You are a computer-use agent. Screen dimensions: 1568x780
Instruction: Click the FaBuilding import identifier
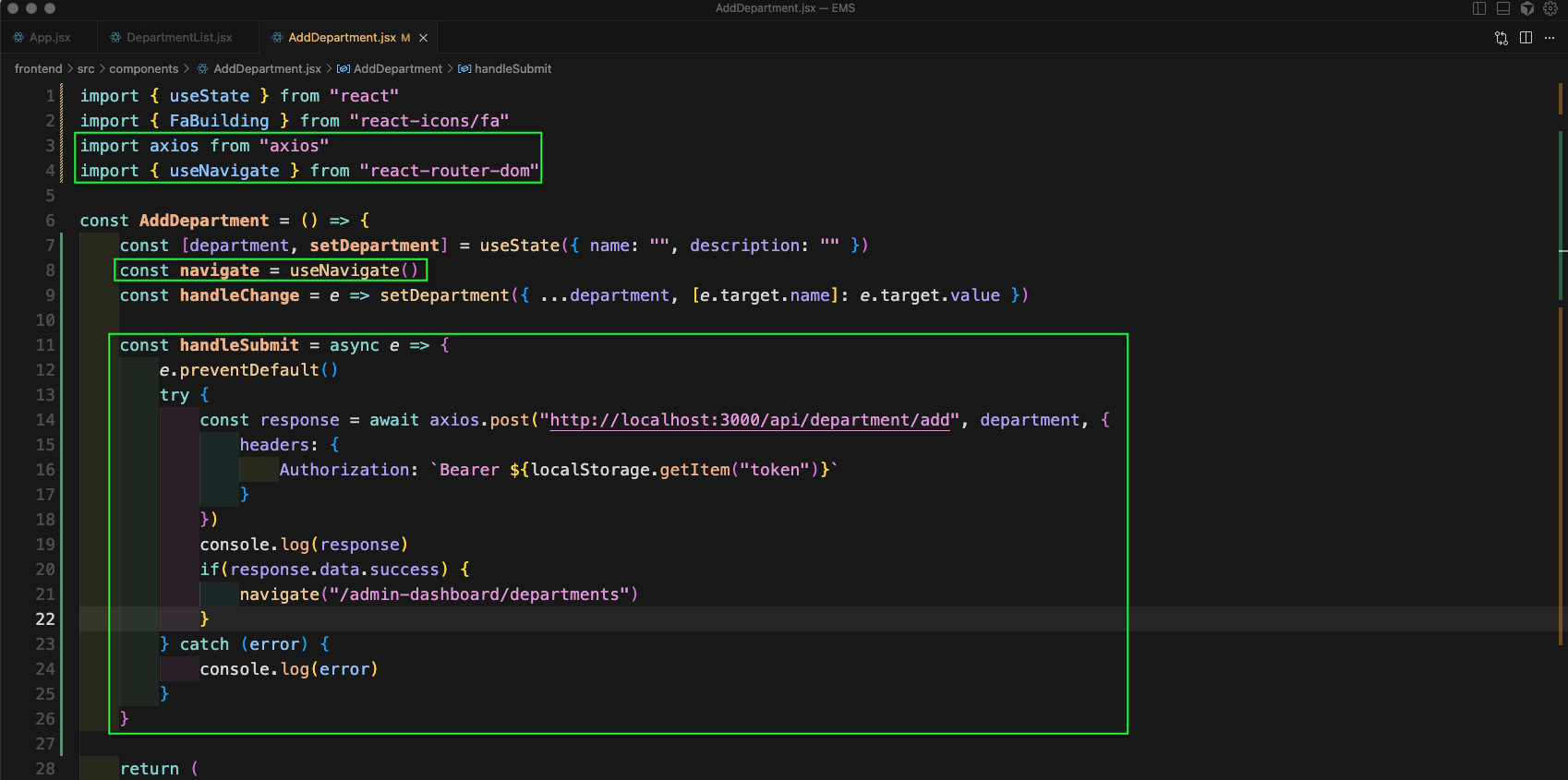pyautogui.click(x=219, y=121)
